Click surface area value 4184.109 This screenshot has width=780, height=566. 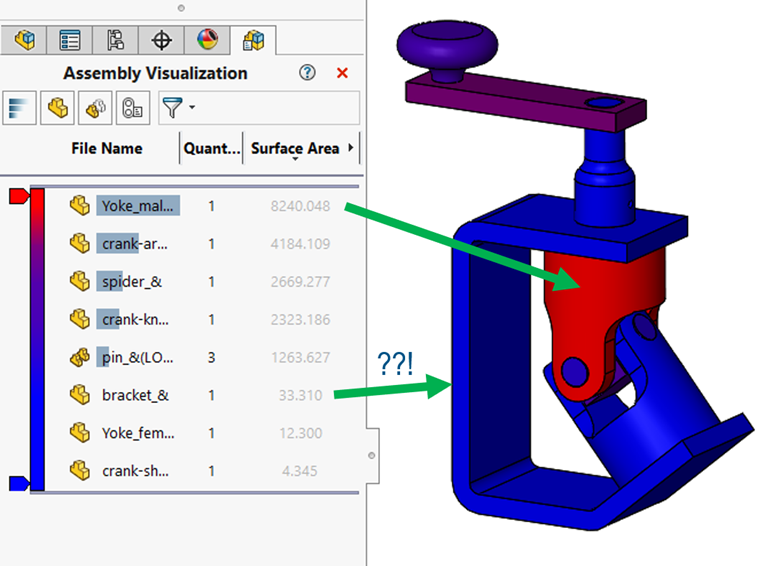pos(300,244)
